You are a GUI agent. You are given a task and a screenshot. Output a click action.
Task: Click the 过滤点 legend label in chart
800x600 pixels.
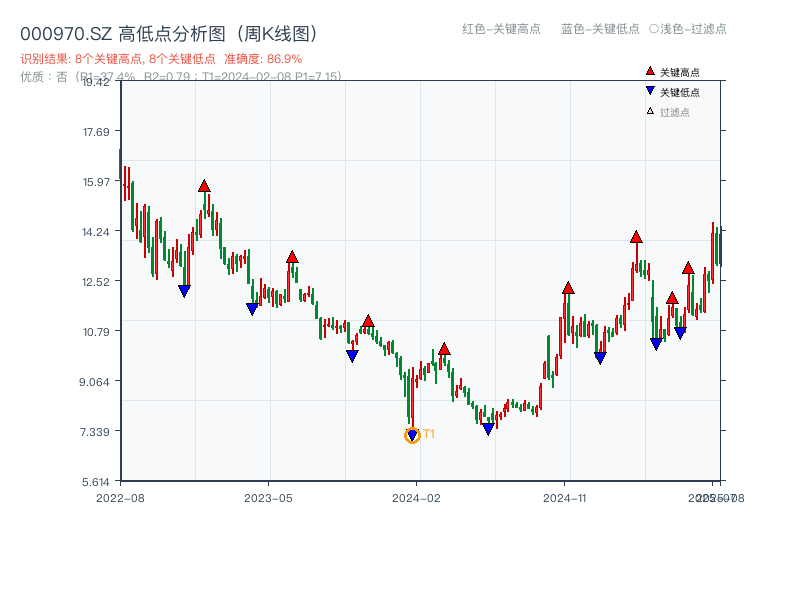coord(674,112)
